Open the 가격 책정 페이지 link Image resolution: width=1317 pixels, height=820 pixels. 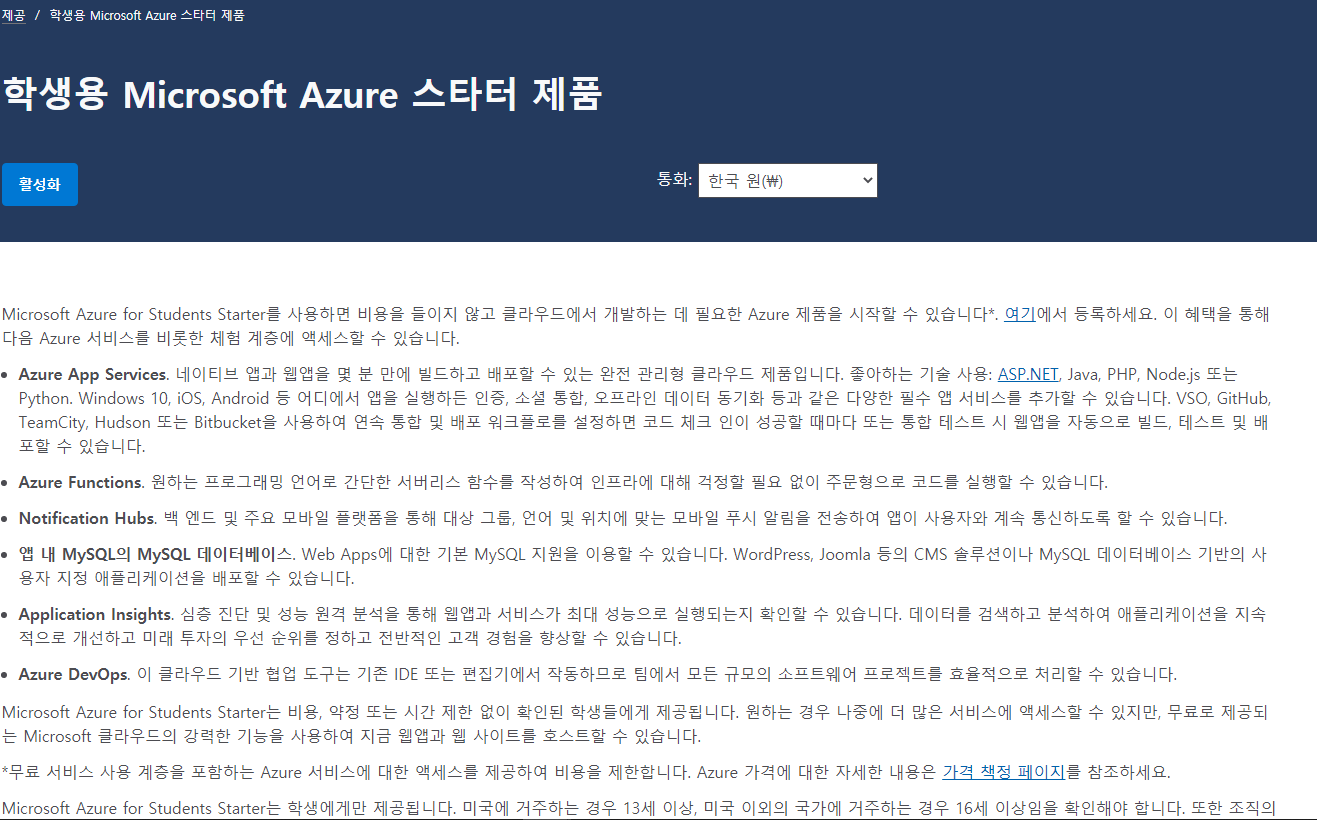pos(1004,772)
